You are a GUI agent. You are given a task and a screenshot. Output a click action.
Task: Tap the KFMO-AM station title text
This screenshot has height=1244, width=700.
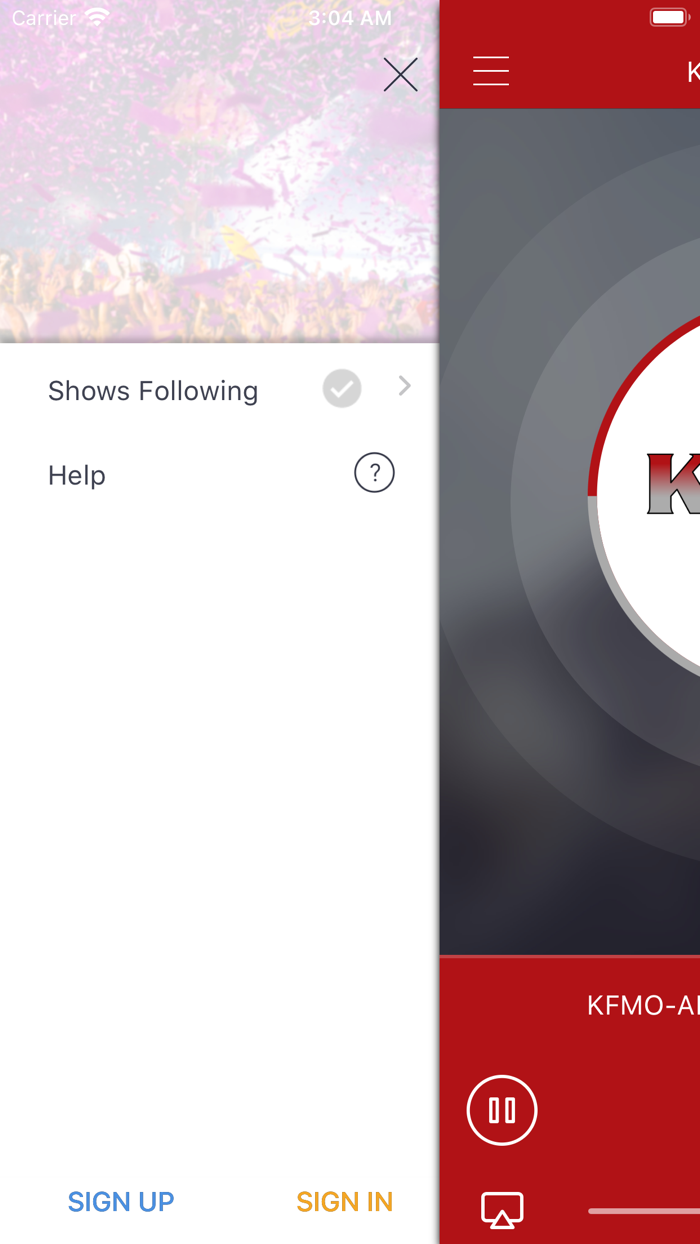click(x=643, y=1006)
